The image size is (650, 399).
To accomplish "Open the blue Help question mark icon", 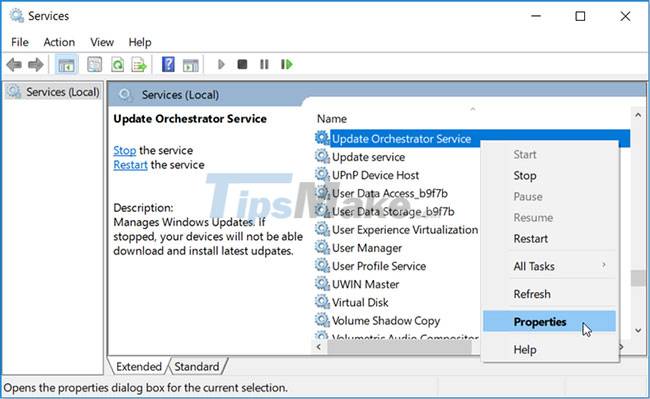I will [x=168, y=65].
